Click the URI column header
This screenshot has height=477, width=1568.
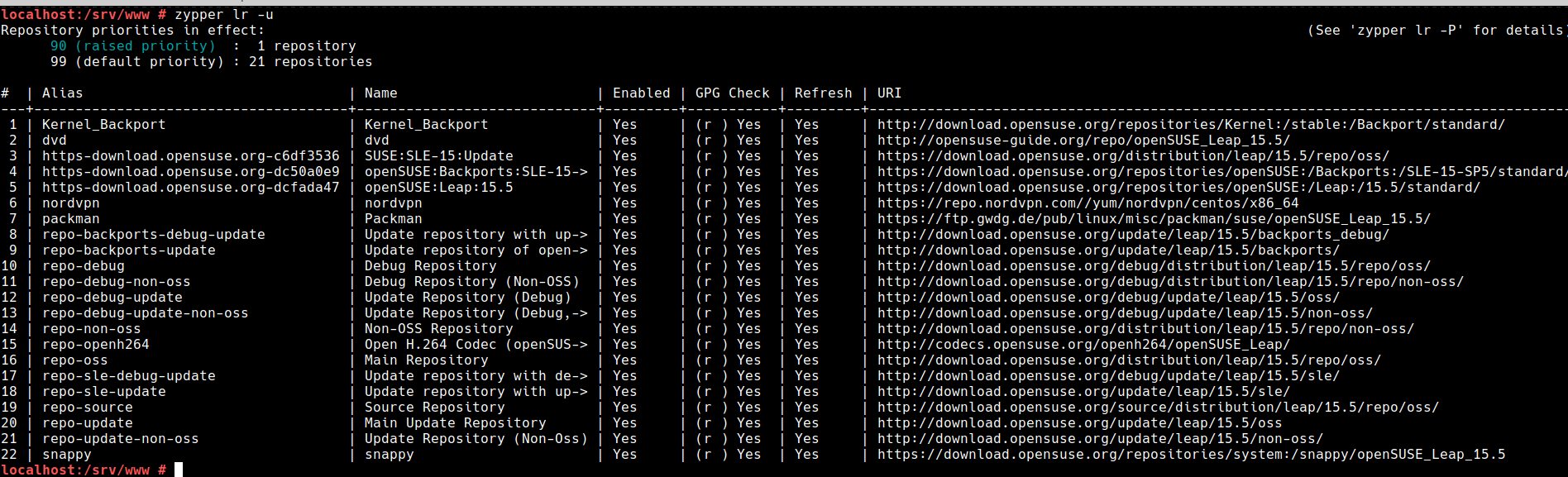click(890, 93)
